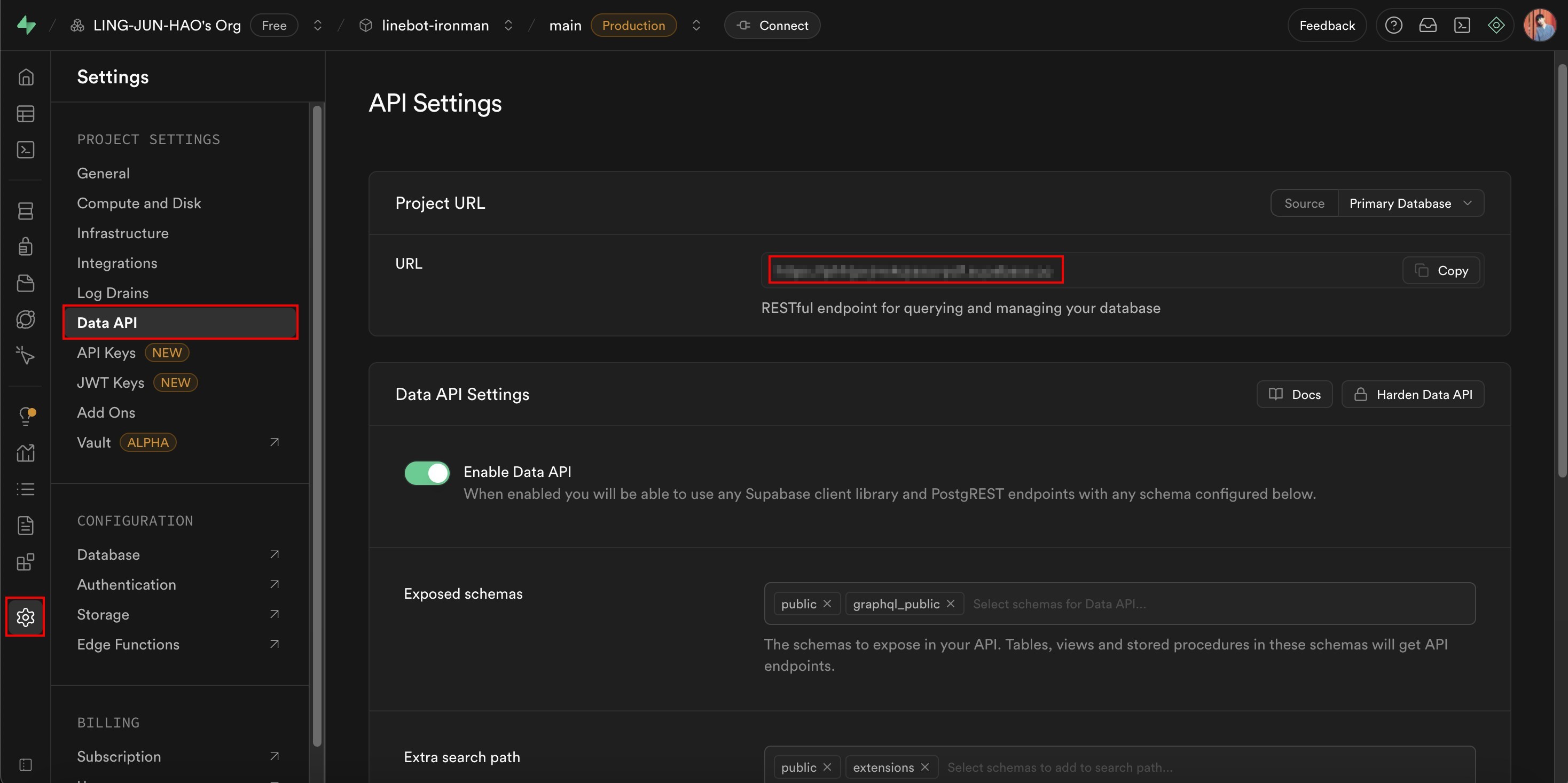The image size is (1568, 783).
Task: Open the Advisors lightbulb icon
Action: [x=26, y=416]
